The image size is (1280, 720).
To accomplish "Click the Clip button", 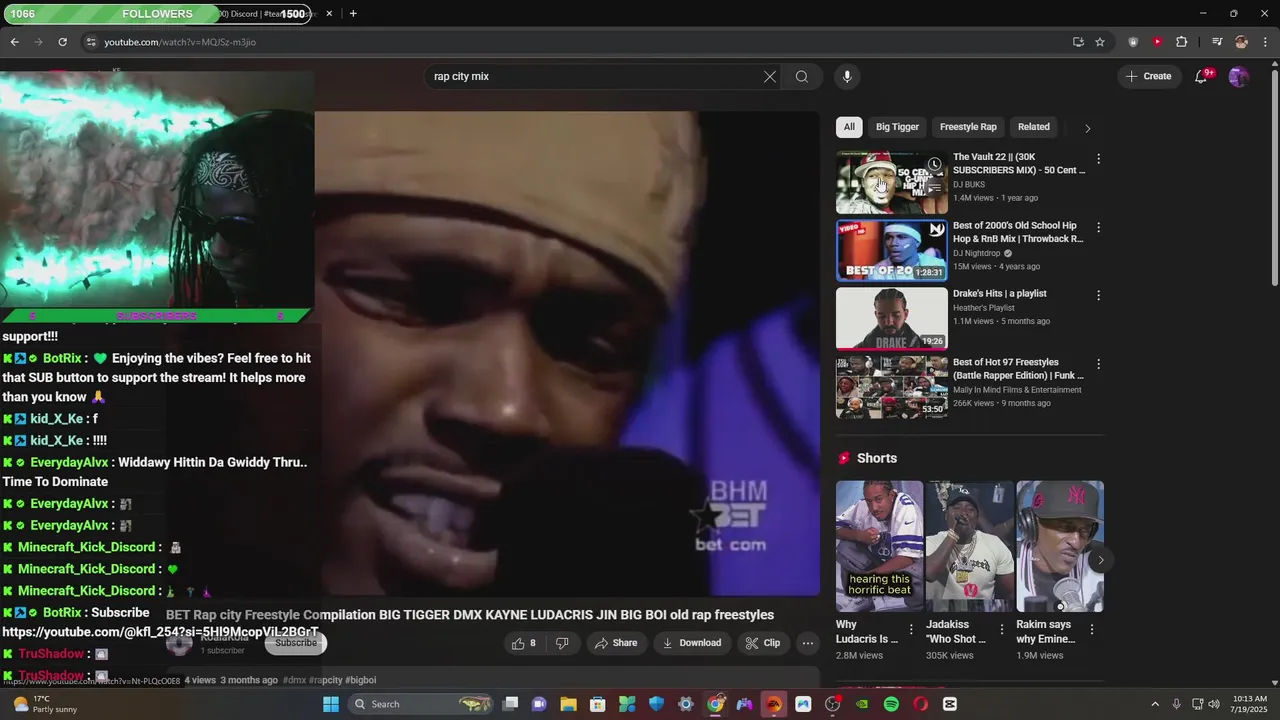I will point(763,643).
